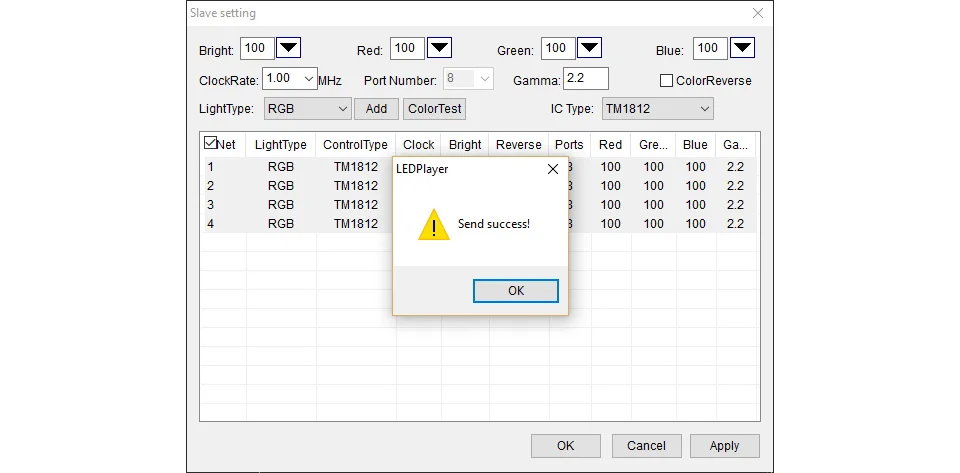Click TM1812 cell in row 3
Viewport: 960px width, 473px height.
(356, 204)
